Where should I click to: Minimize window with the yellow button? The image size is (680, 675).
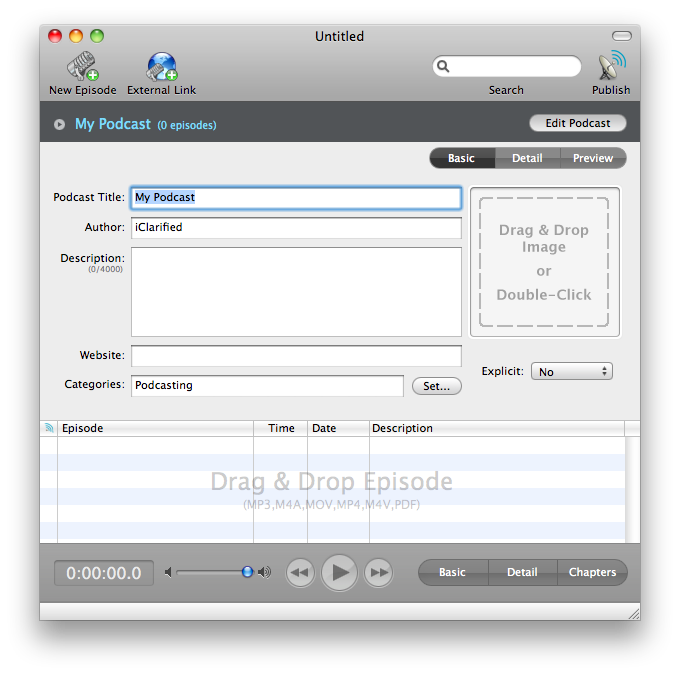point(76,36)
